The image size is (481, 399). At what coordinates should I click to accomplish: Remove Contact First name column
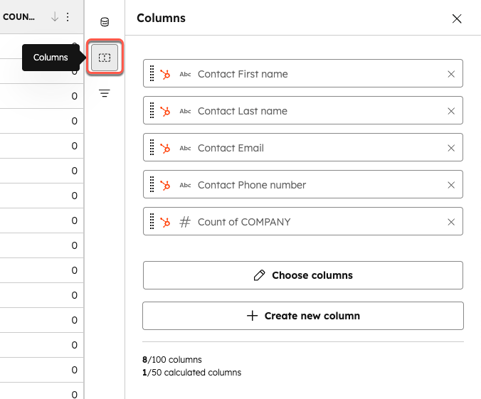click(451, 74)
